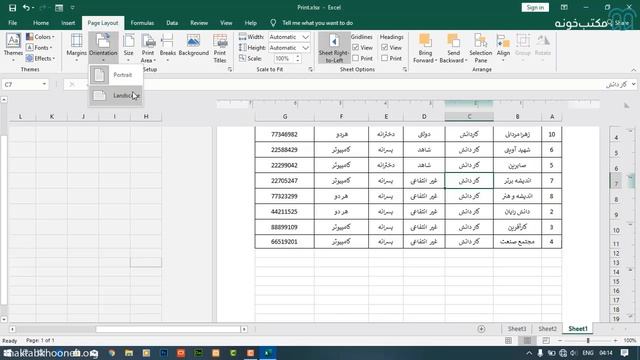Switch to Sheet3 tab

click(x=517, y=329)
